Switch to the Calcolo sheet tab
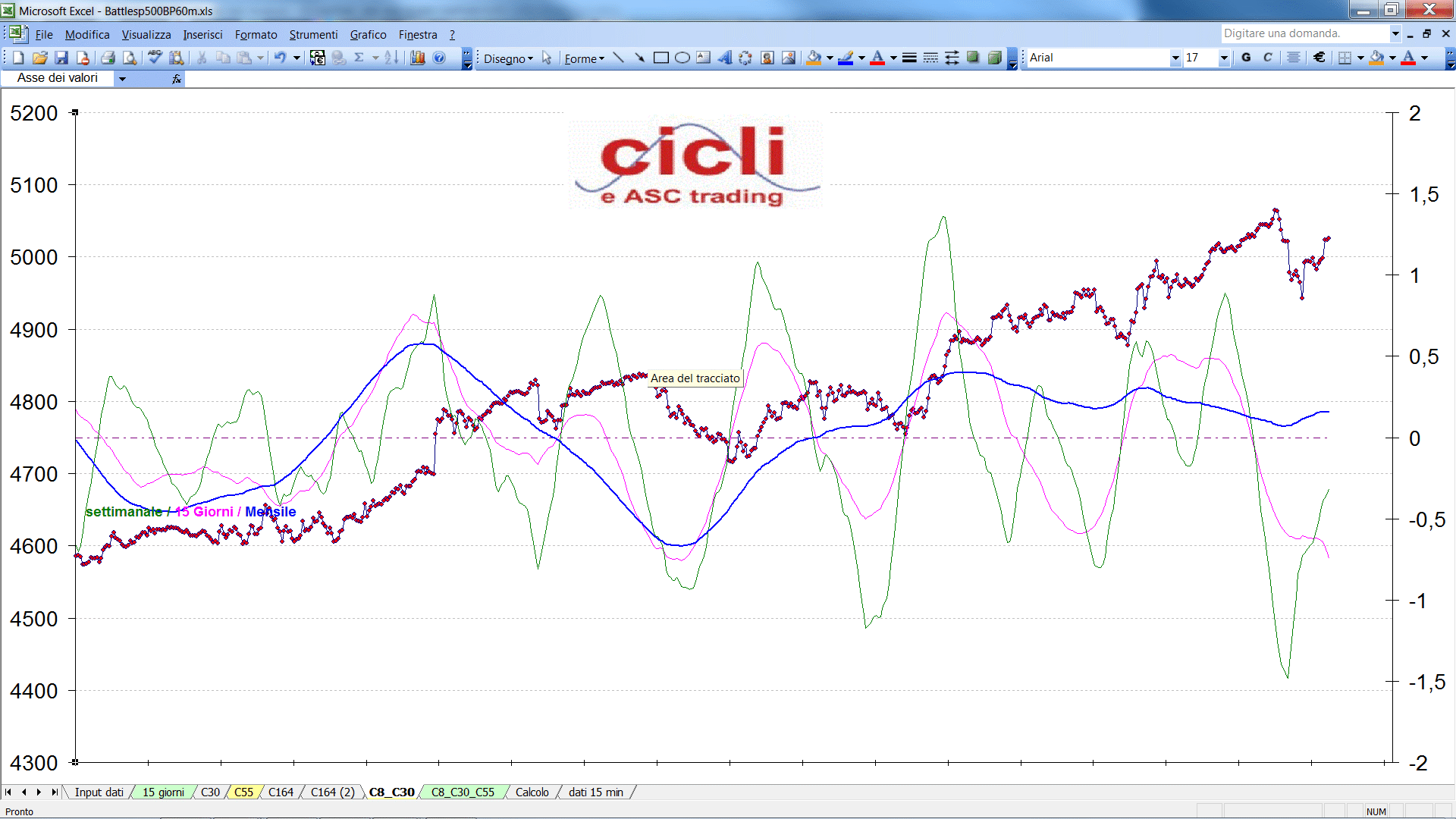The width and height of the screenshot is (1456, 819). (x=532, y=792)
